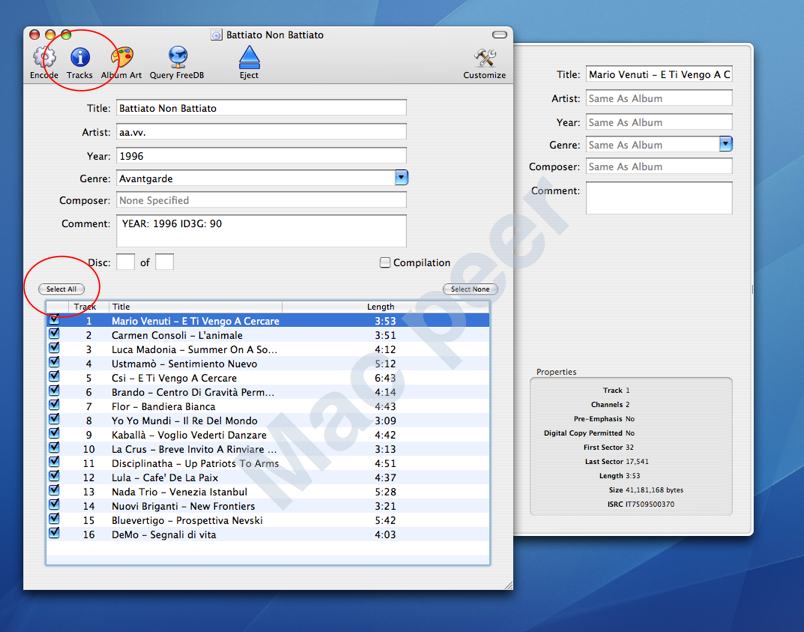
Task: Eject the disc with Eject icon
Action: pos(249,57)
